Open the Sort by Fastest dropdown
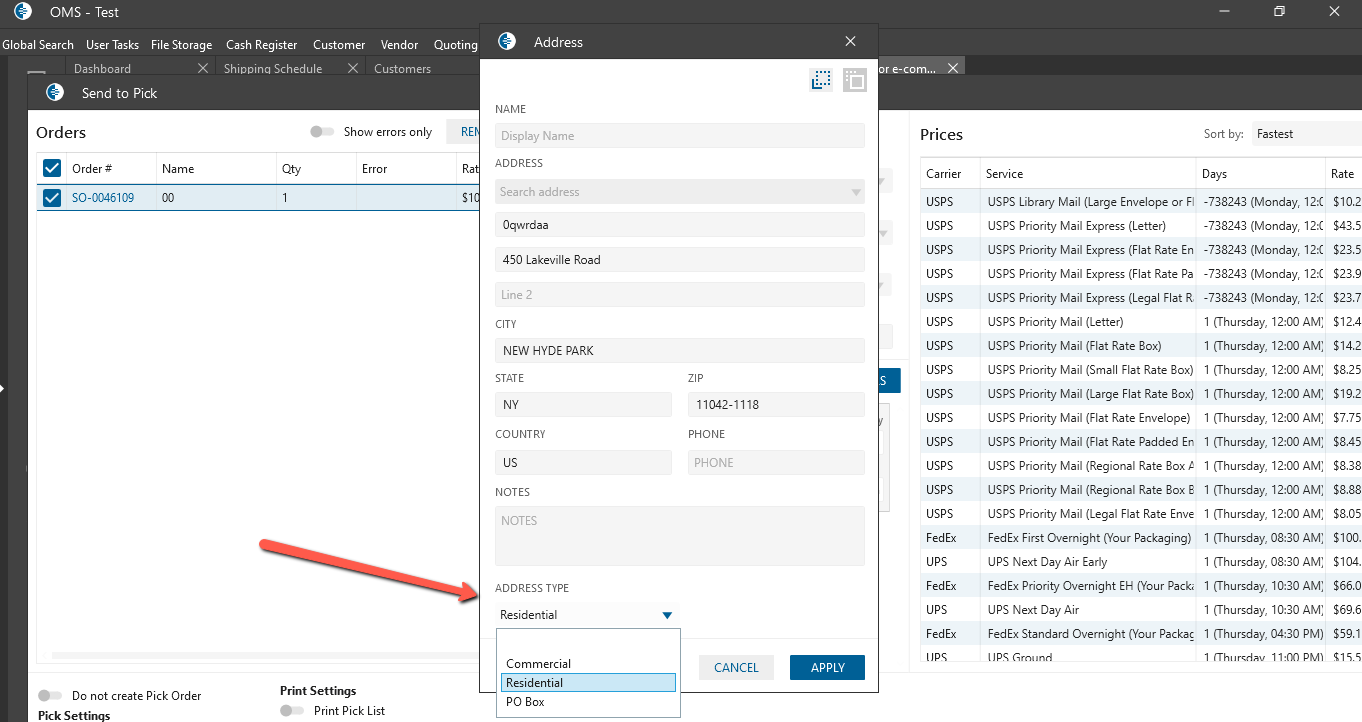This screenshot has height=722, width=1362. [x=1305, y=134]
